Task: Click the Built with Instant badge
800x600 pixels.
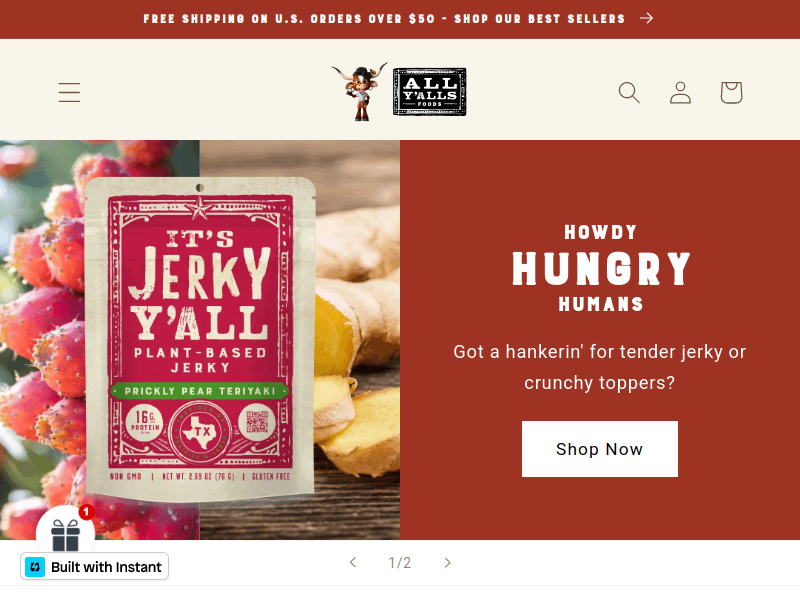Action: click(x=94, y=566)
